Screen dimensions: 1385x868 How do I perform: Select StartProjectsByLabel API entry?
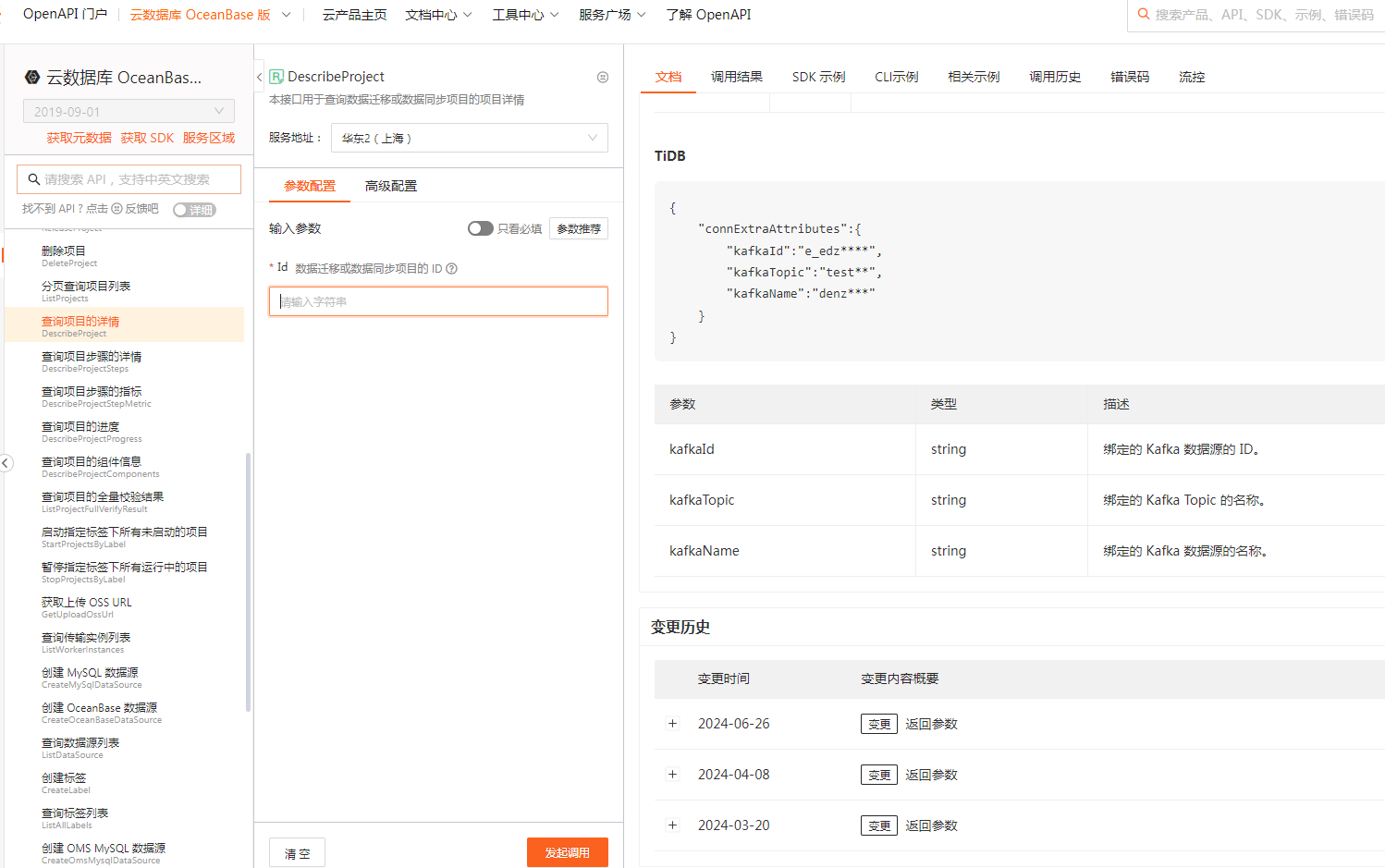tap(124, 537)
